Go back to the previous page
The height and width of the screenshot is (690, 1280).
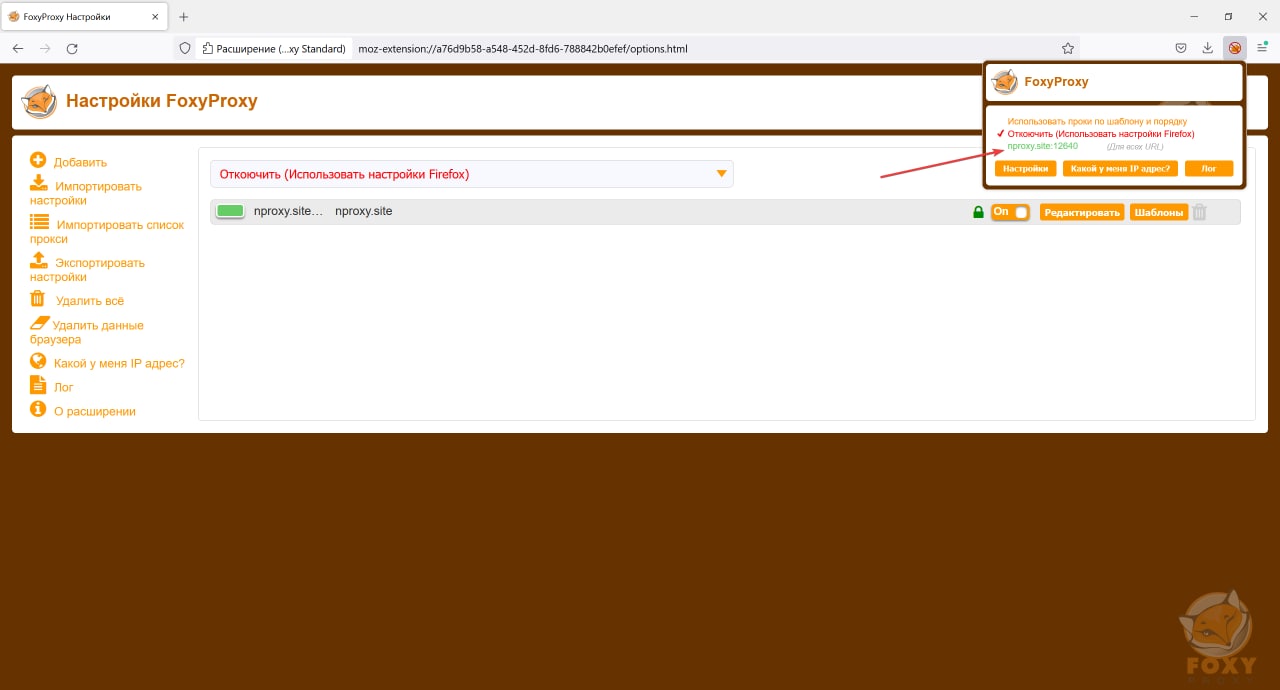pyautogui.click(x=18, y=48)
